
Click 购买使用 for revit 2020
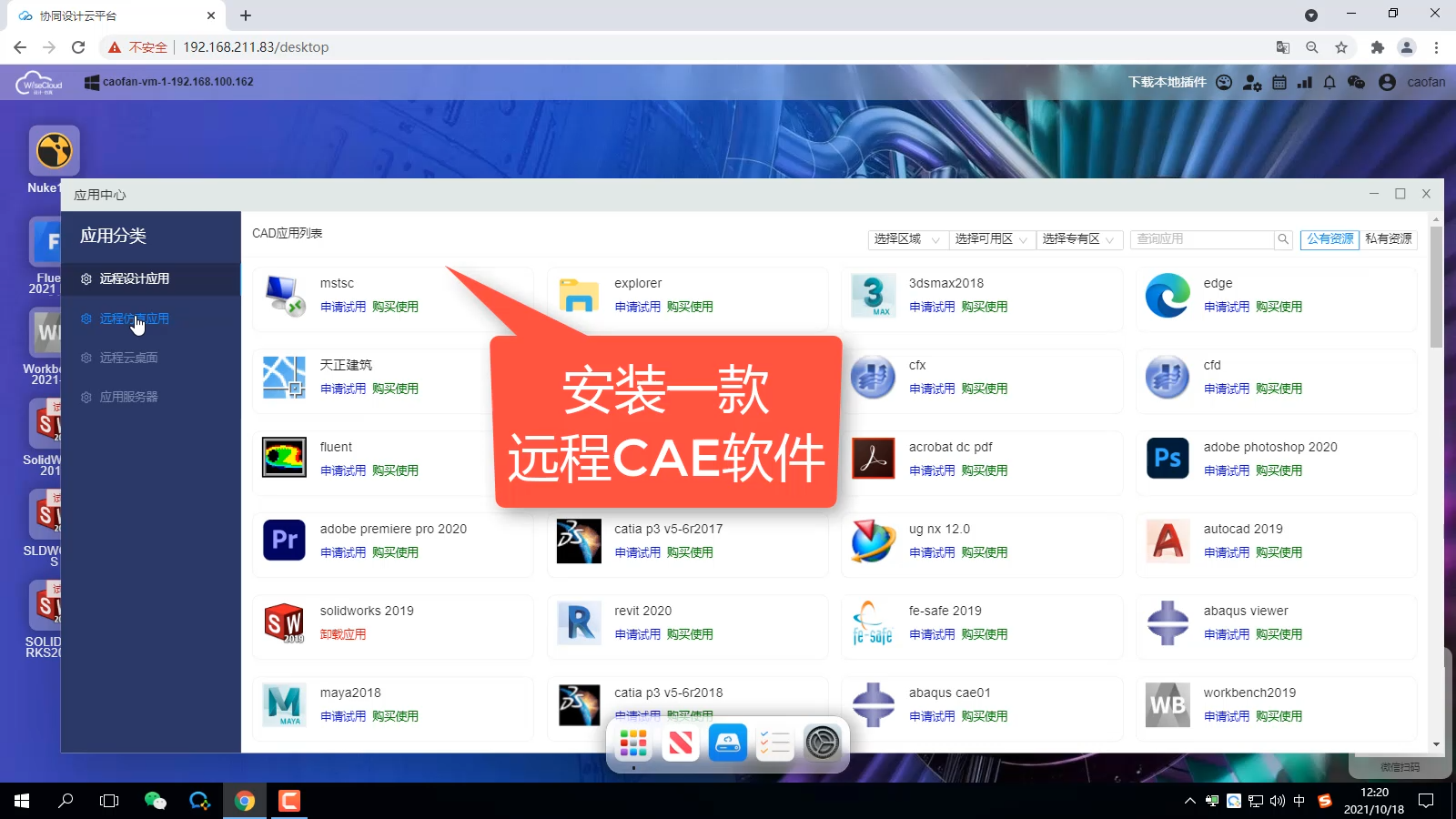(690, 634)
